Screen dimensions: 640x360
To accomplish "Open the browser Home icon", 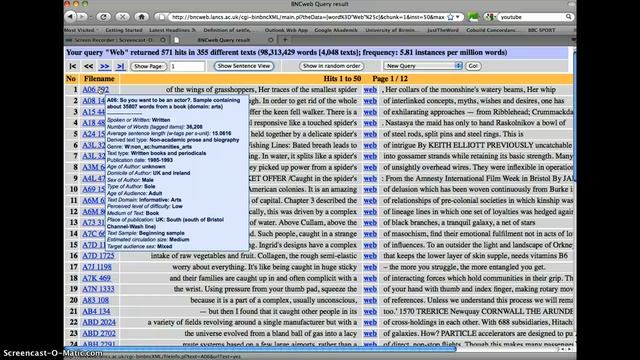I will 141,17.
